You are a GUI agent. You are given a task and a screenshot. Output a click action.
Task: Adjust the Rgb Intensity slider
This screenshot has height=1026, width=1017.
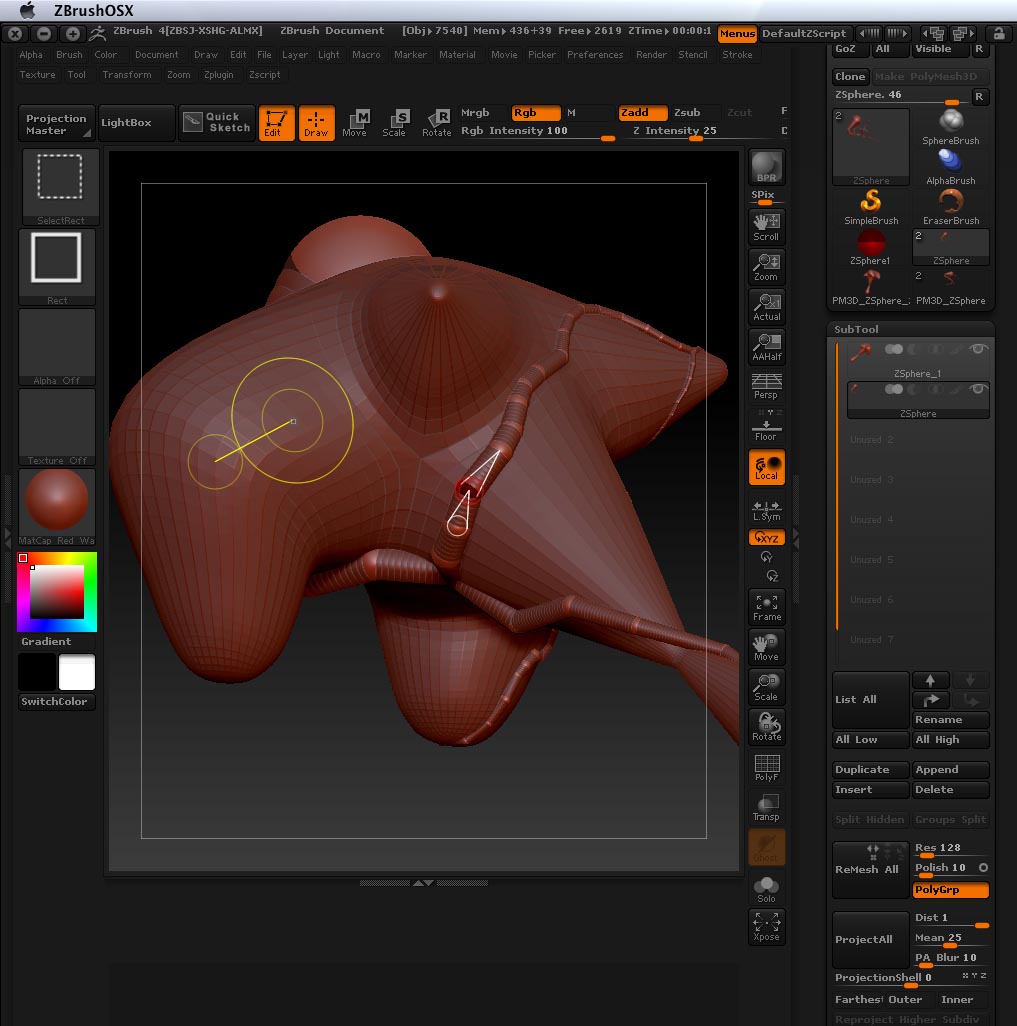coord(537,131)
